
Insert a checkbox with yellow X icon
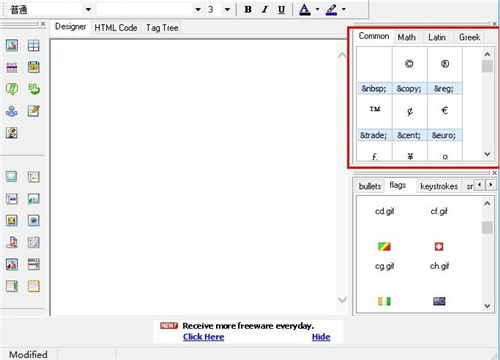coord(12,220)
